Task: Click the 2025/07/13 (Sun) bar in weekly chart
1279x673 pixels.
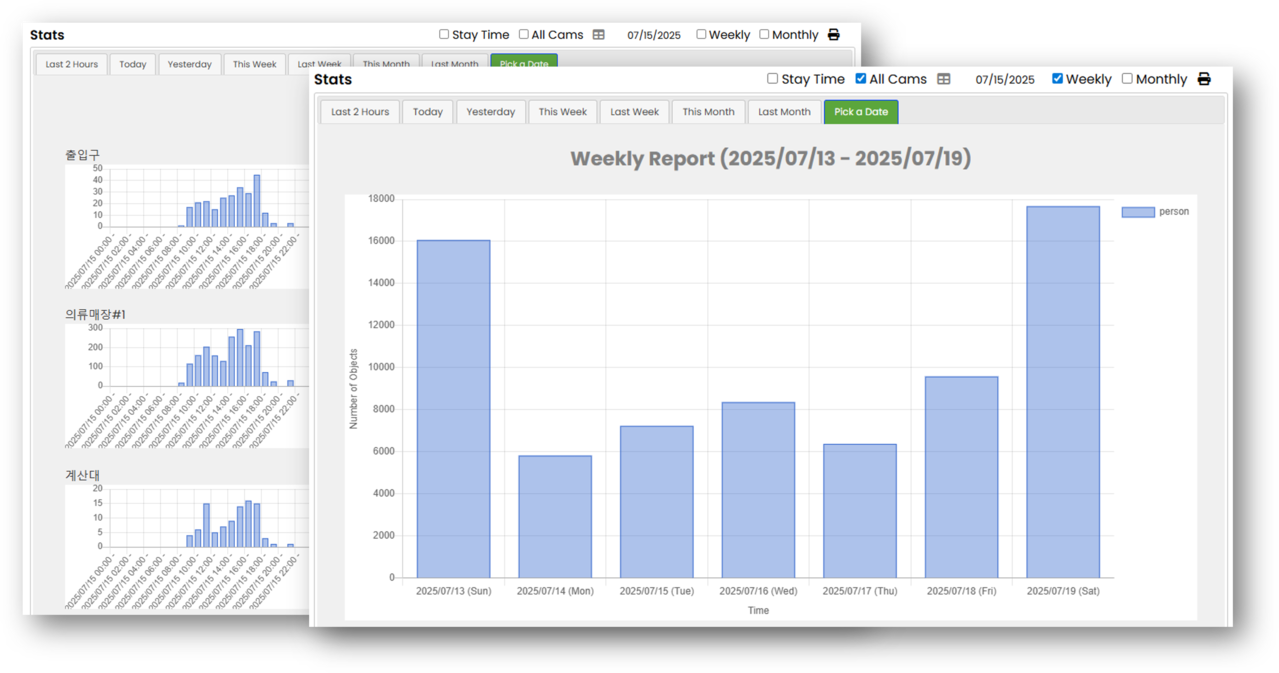Action: 453,409
